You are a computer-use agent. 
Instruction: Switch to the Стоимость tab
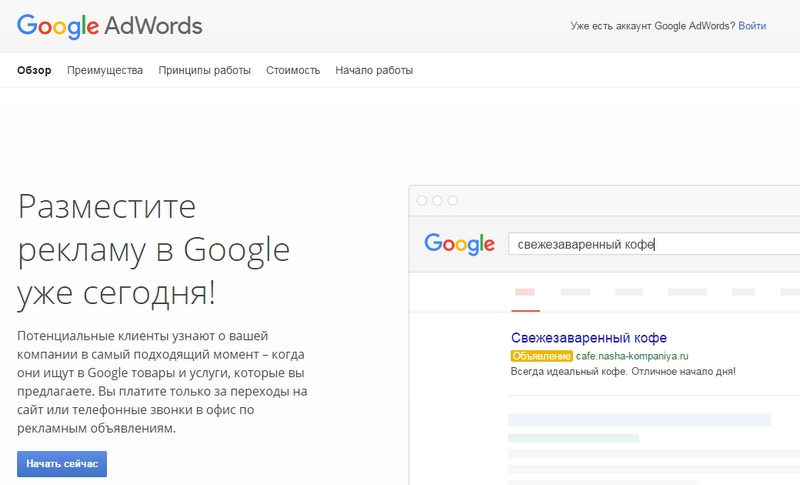pyautogui.click(x=293, y=70)
